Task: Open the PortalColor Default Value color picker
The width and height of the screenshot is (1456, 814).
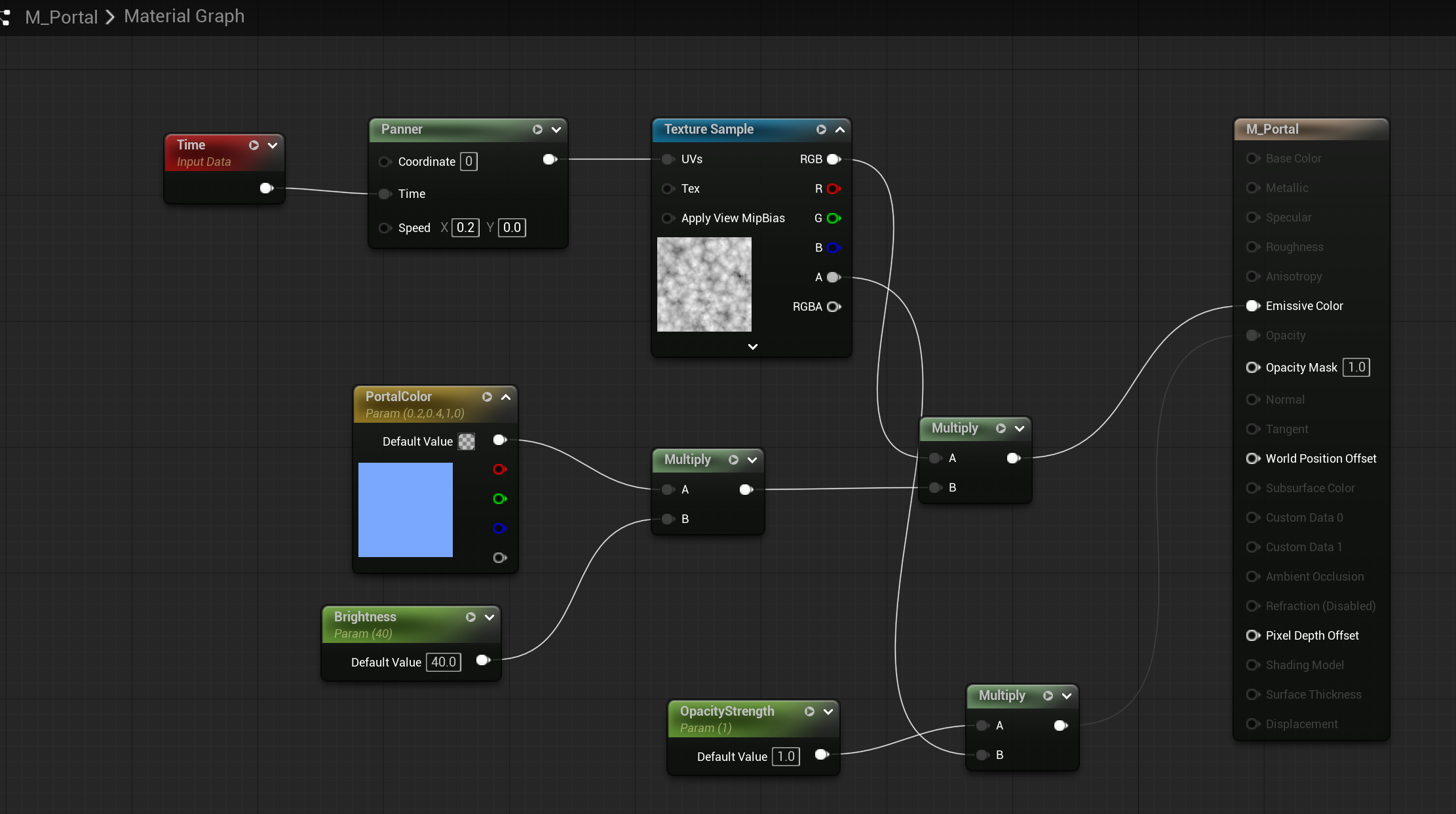Action: (x=467, y=442)
